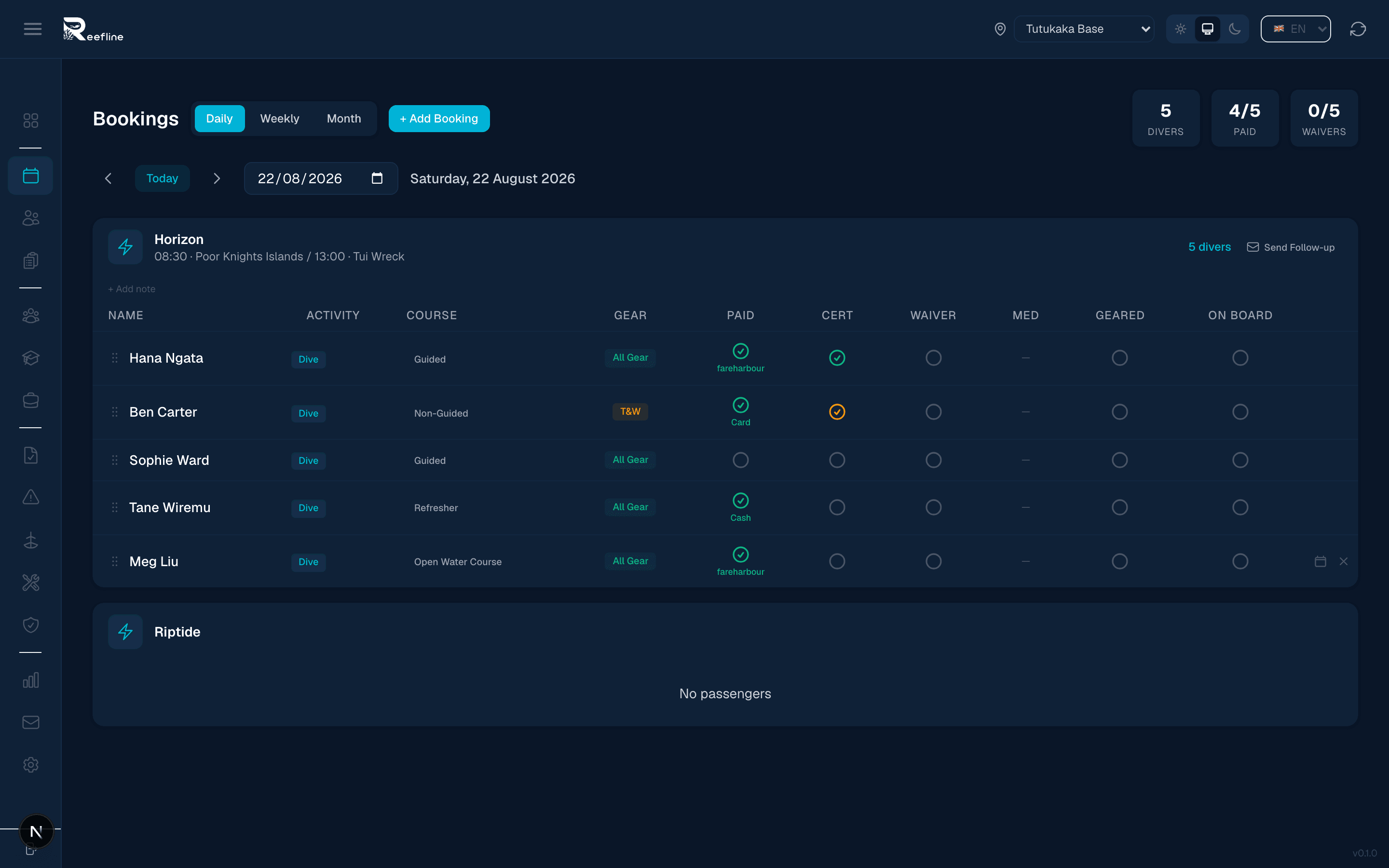This screenshot has width=1389, height=868.
Task: Open the warning triangle sidebar icon
Action: (30, 497)
